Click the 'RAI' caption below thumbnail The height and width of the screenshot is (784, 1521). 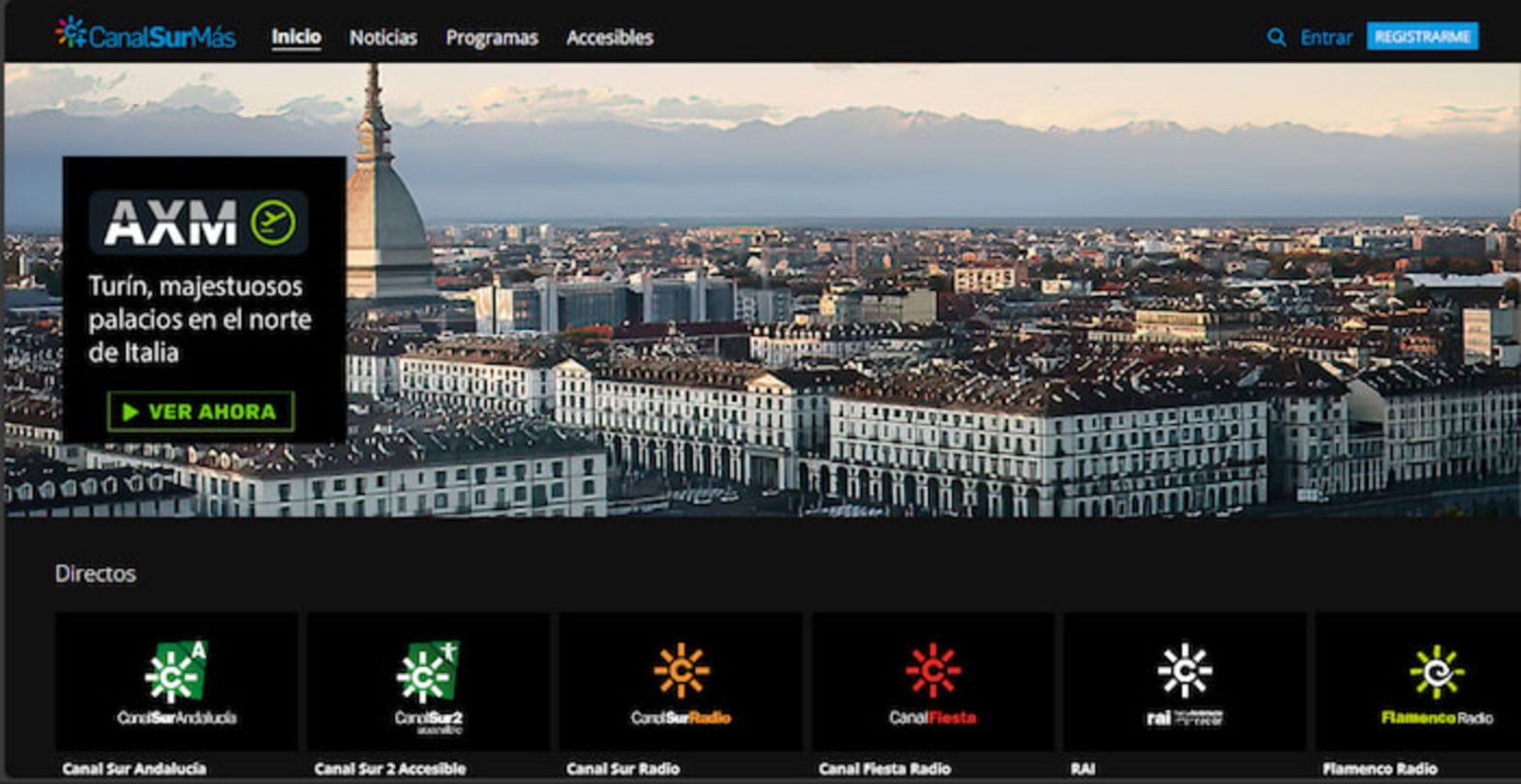[x=1083, y=769]
